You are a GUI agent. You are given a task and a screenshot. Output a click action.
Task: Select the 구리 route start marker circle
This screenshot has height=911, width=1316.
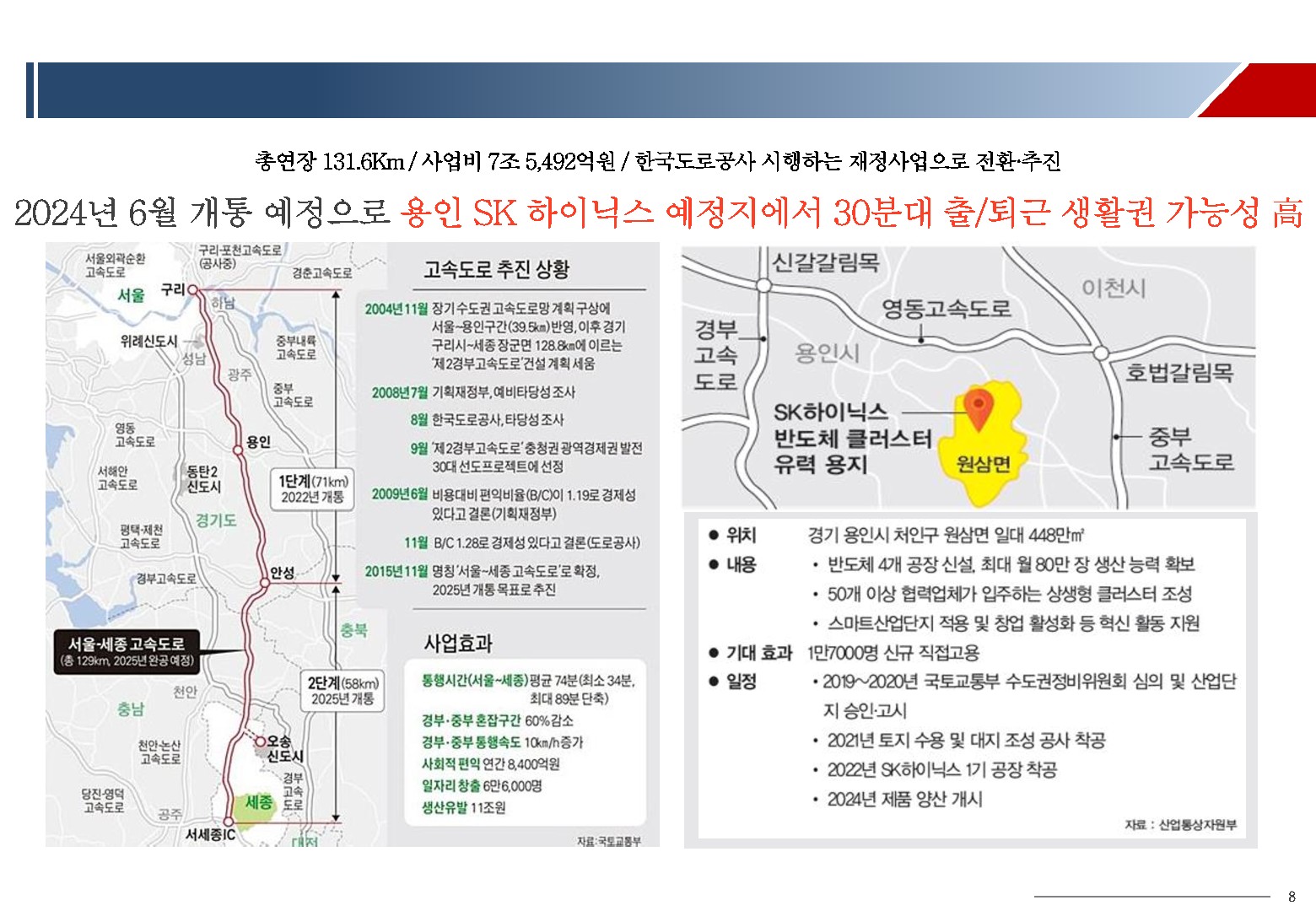193,289
